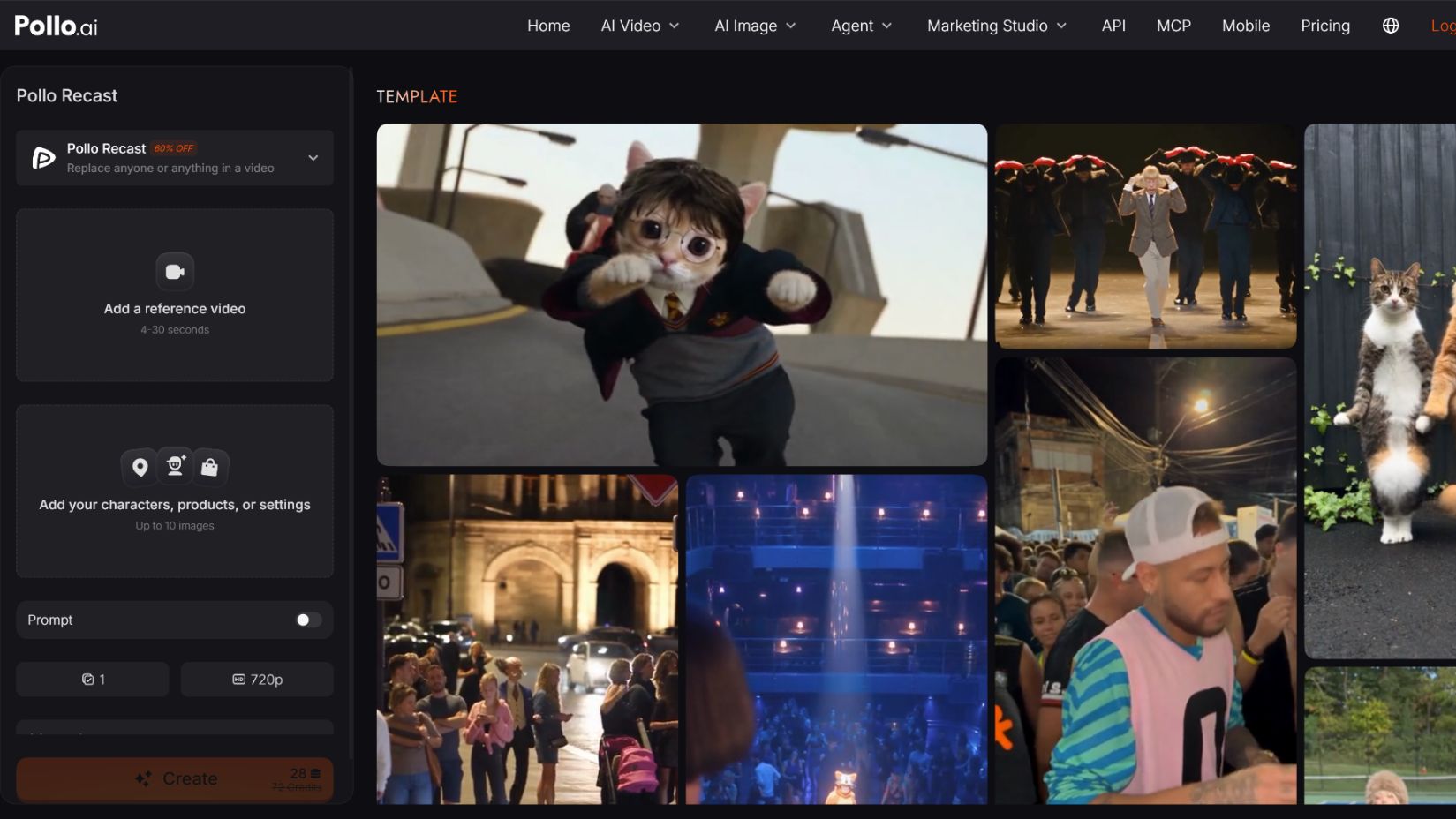
Task: Select the man in white cap template
Action: [x=1146, y=581]
